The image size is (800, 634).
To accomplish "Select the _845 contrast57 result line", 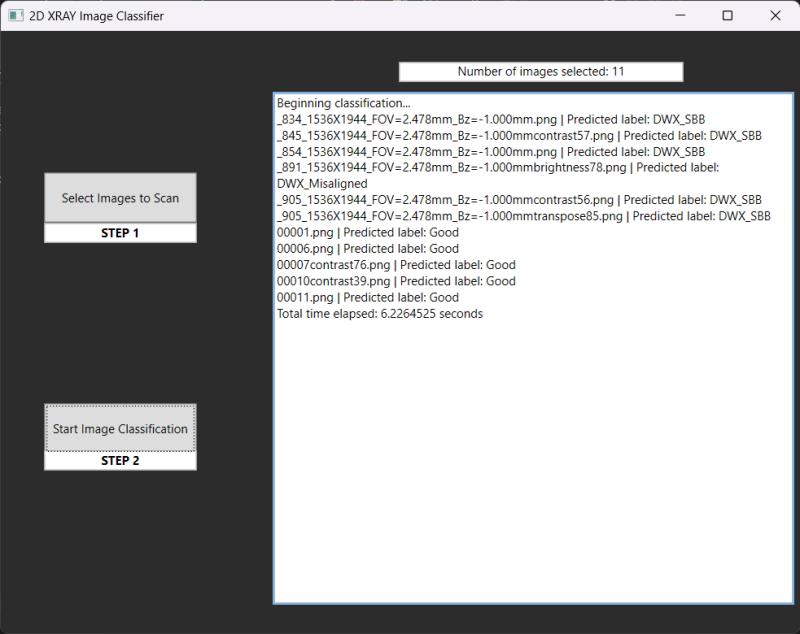I will (x=519, y=135).
